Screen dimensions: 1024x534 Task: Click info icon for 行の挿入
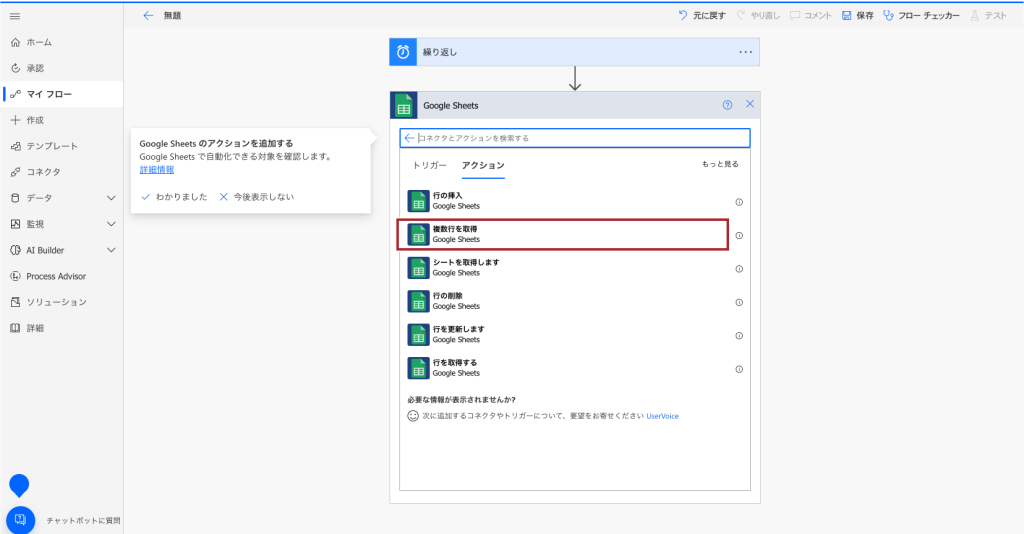pyautogui.click(x=739, y=202)
